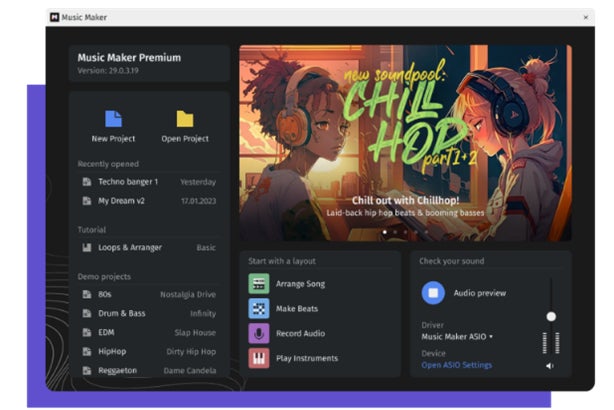Click the "Arrange Song" layout label
The image size is (614, 410).
click(x=300, y=284)
